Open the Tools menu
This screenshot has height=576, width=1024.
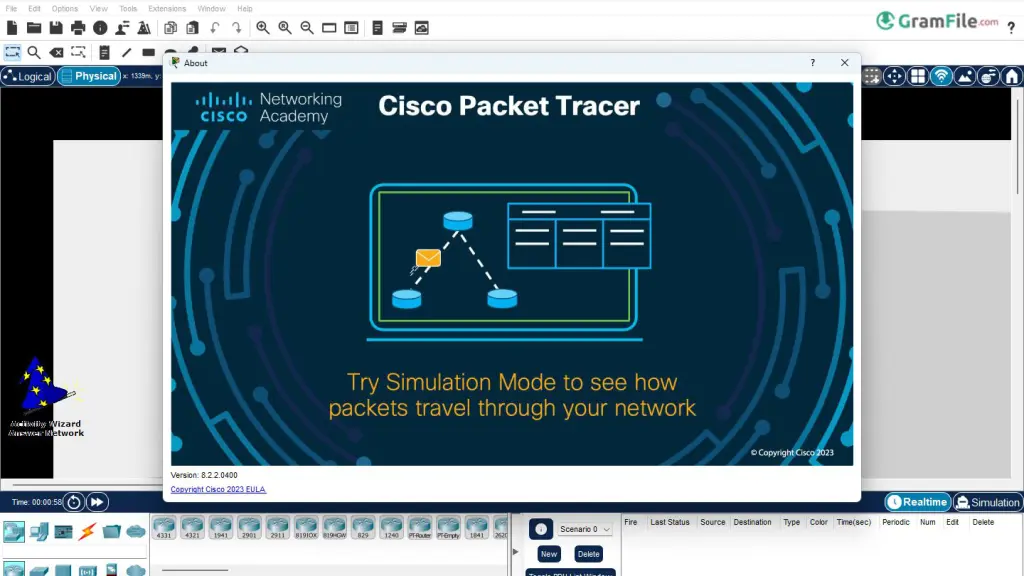click(x=128, y=8)
